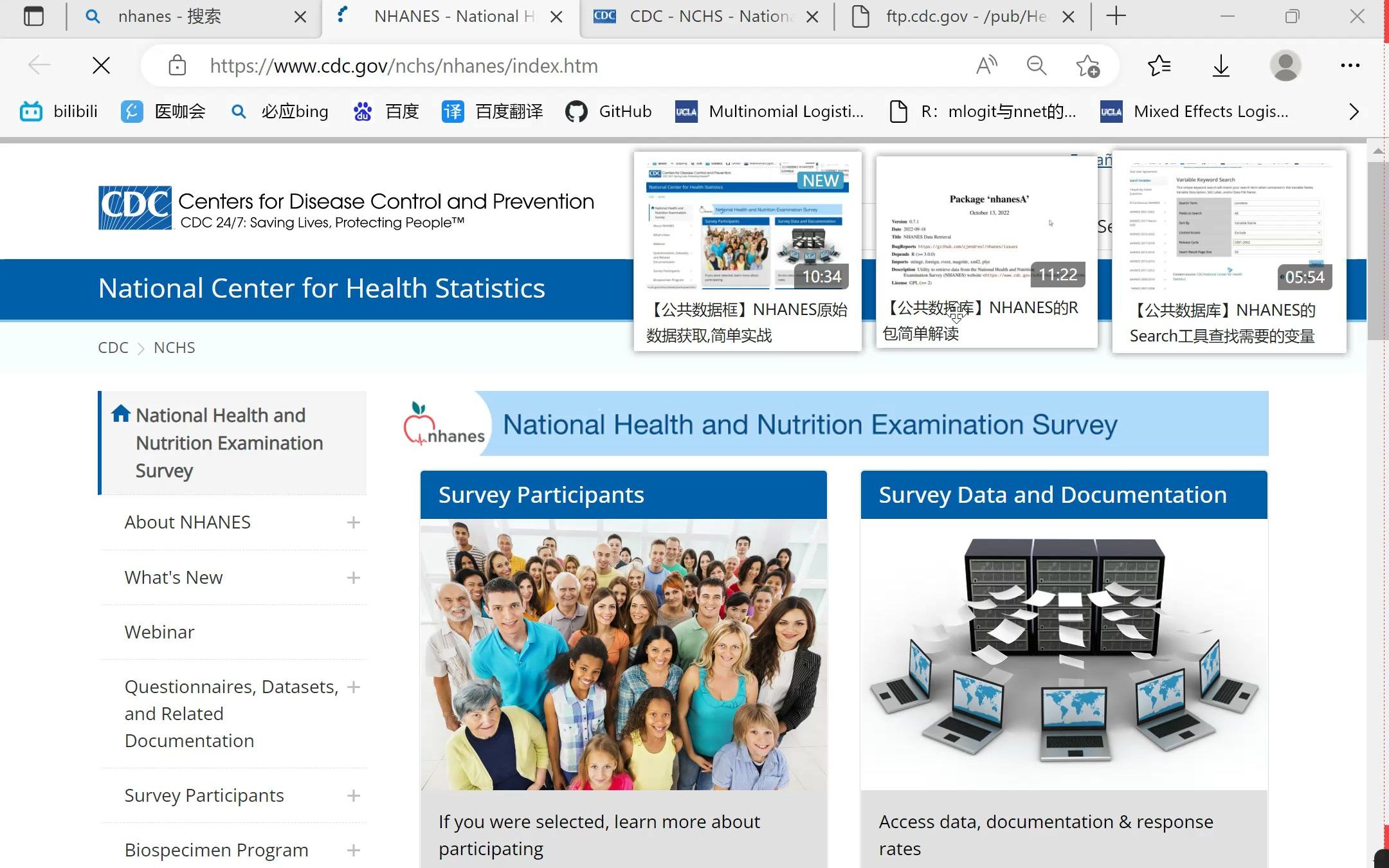
Task: Open the favorites list icon
Action: tap(1159, 65)
